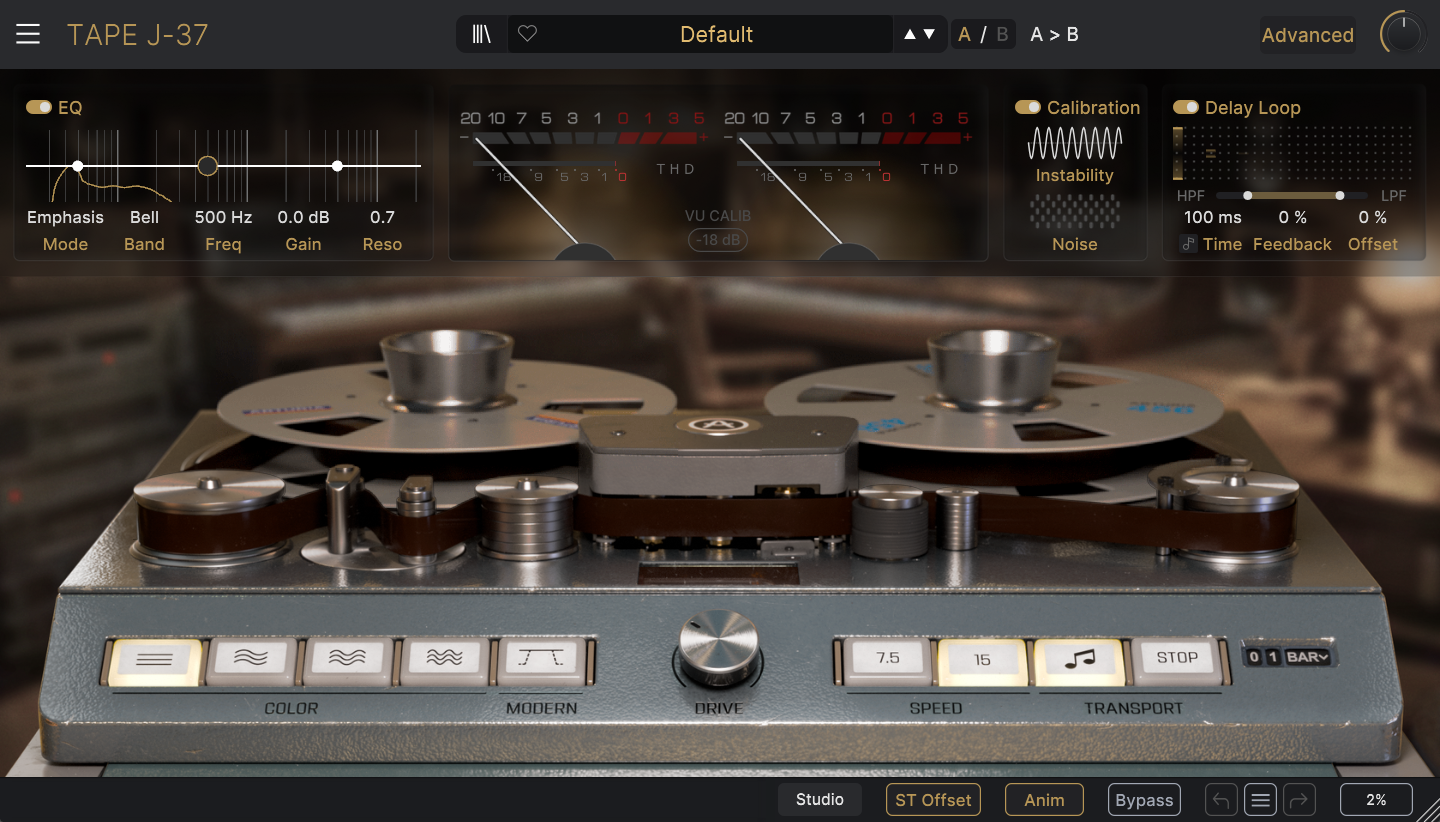Open the BAR sync dropdown

1308,657
